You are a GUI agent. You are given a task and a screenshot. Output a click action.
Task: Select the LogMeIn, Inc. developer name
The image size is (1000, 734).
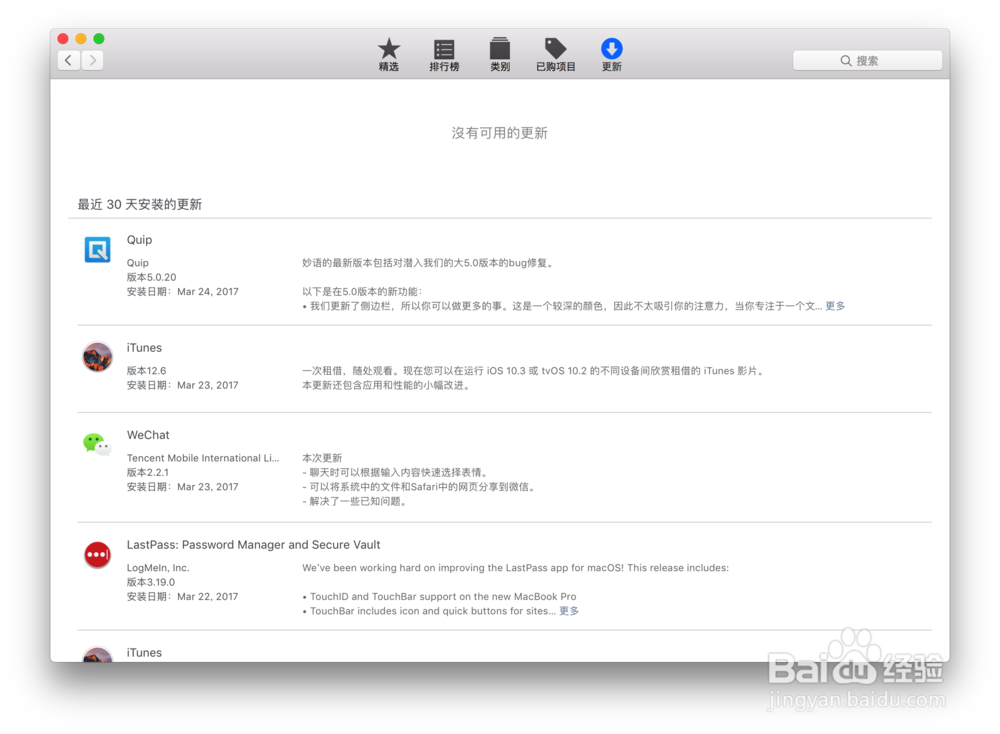click(x=158, y=568)
